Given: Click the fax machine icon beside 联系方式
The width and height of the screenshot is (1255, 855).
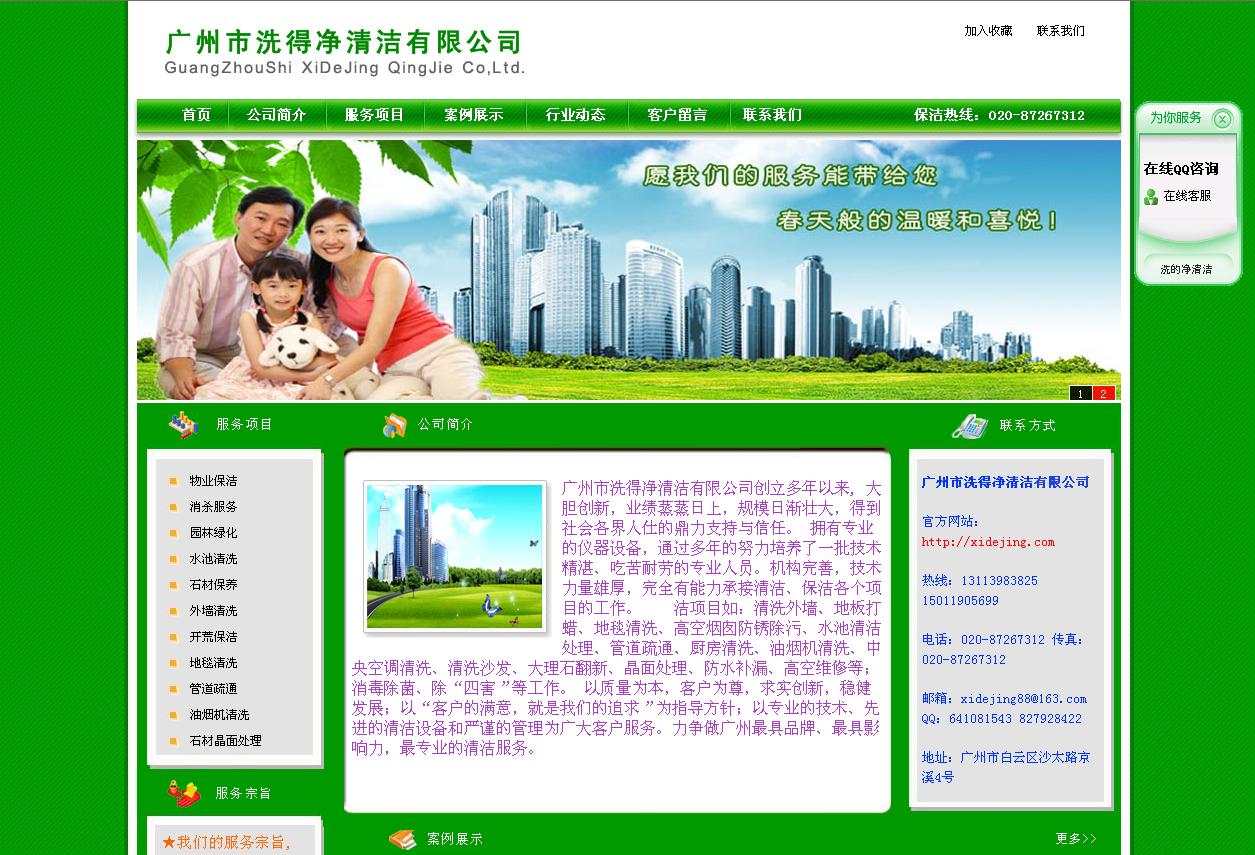Looking at the screenshot, I should (968, 423).
